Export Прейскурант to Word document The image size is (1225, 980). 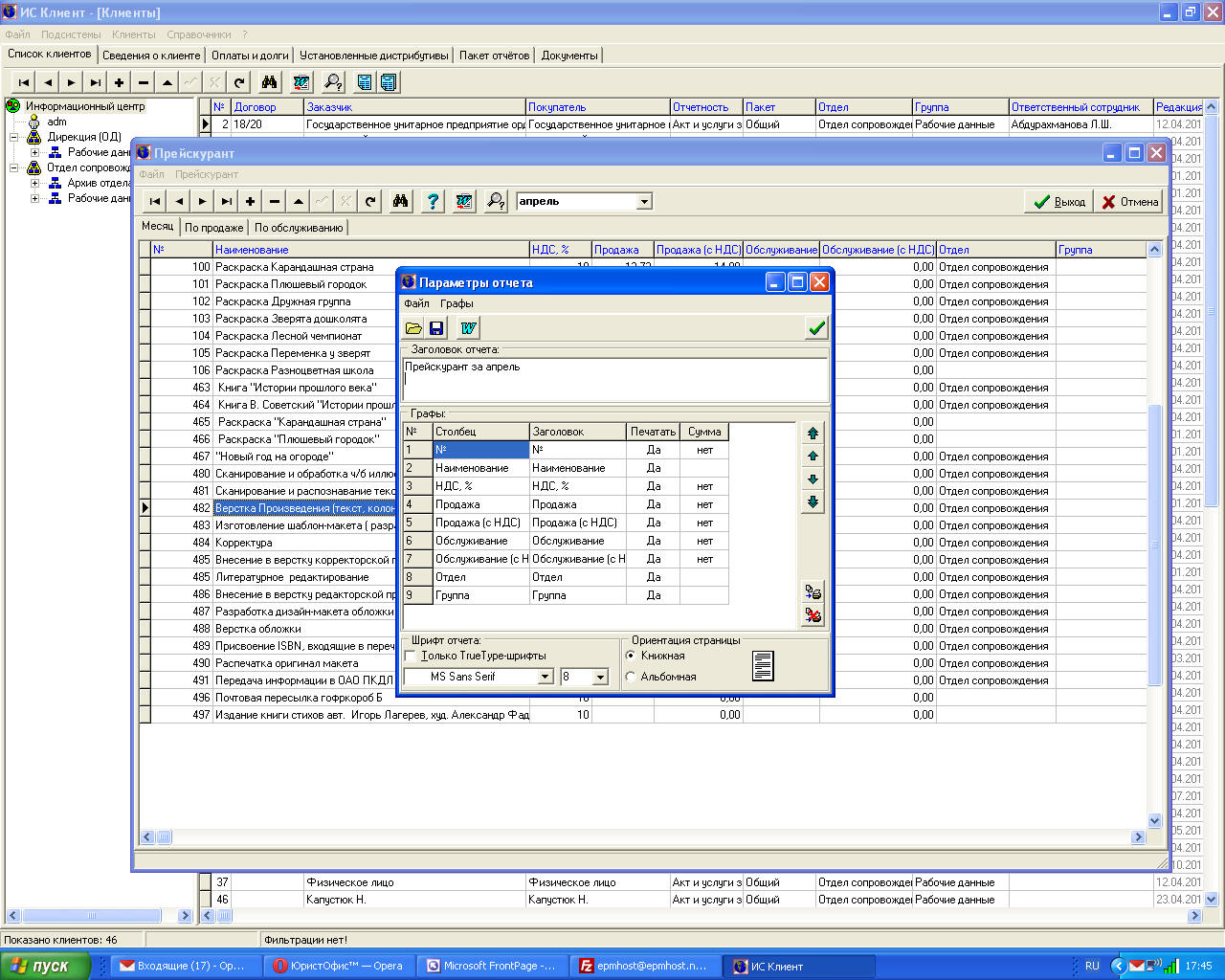pos(464,201)
